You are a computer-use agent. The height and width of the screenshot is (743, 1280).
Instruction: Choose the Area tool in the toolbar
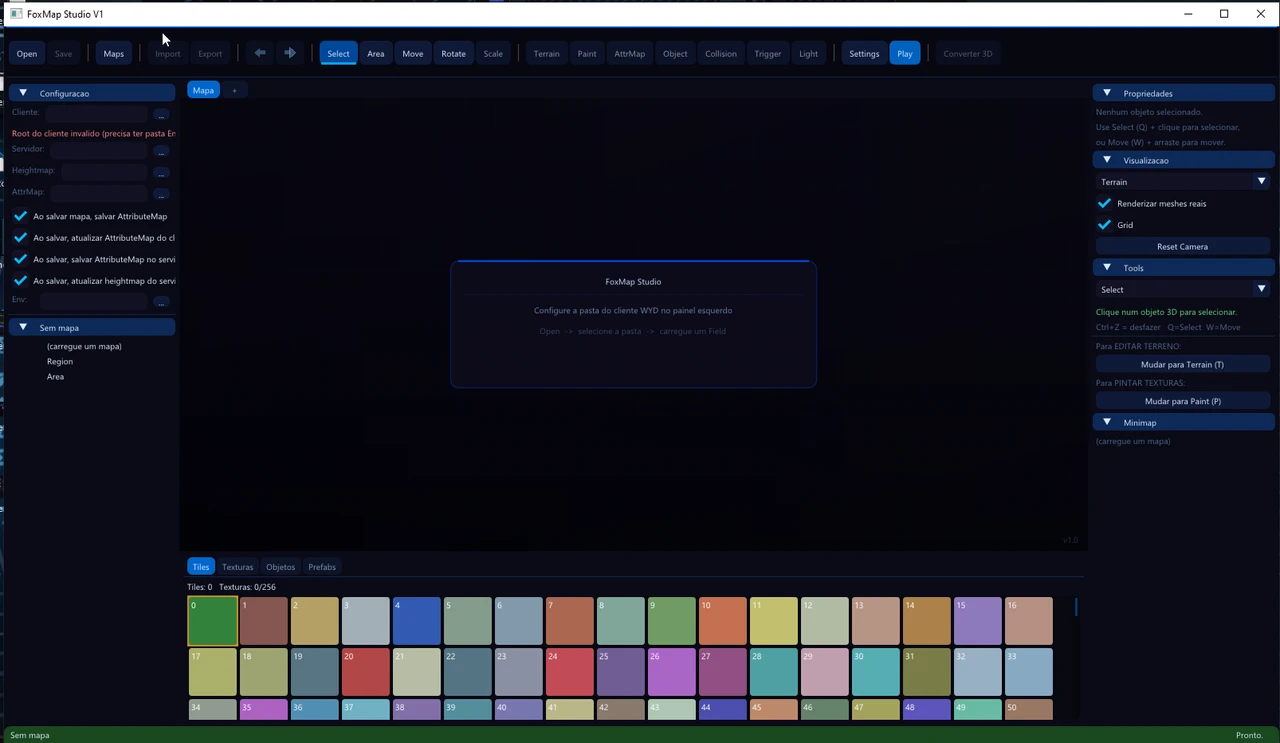(x=376, y=53)
